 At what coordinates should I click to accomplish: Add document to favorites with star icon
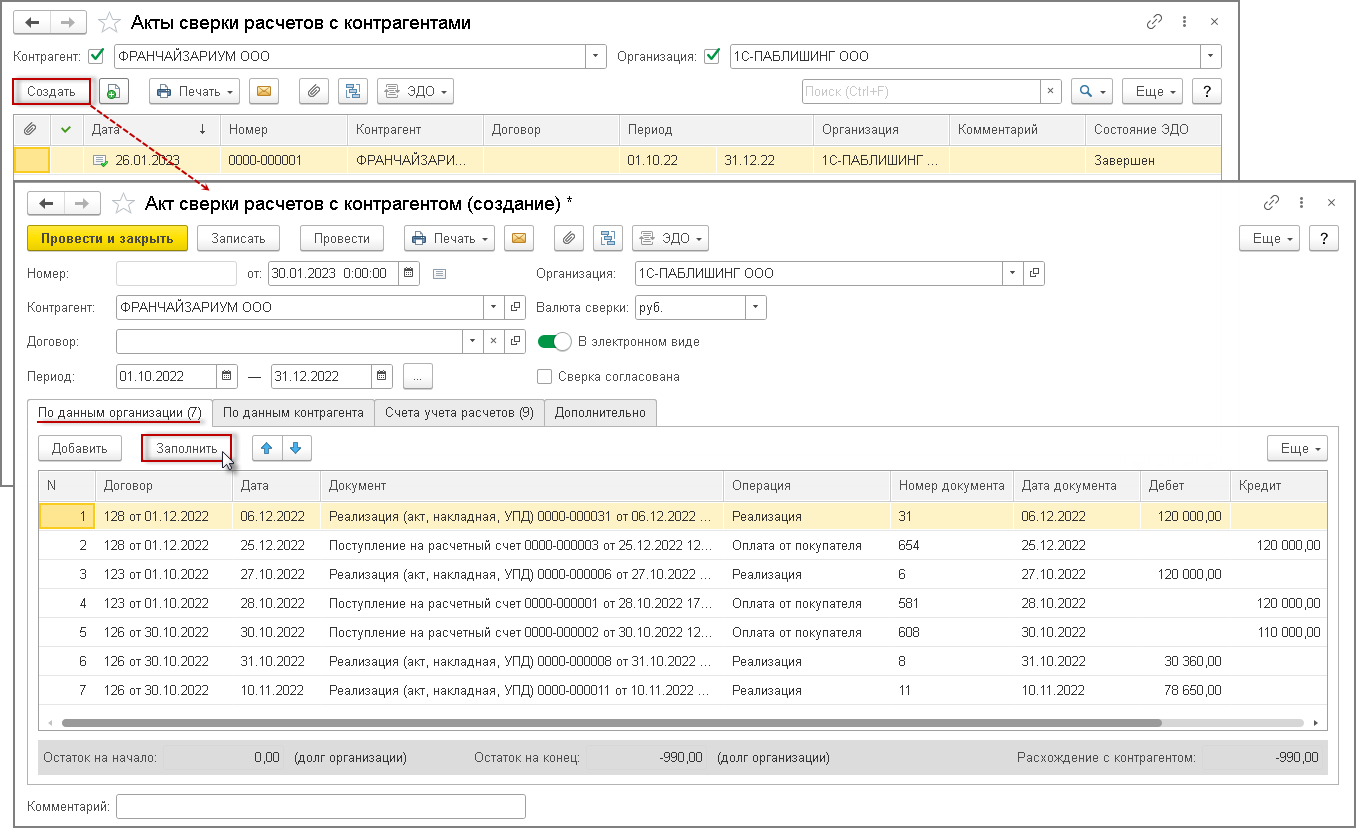[123, 204]
